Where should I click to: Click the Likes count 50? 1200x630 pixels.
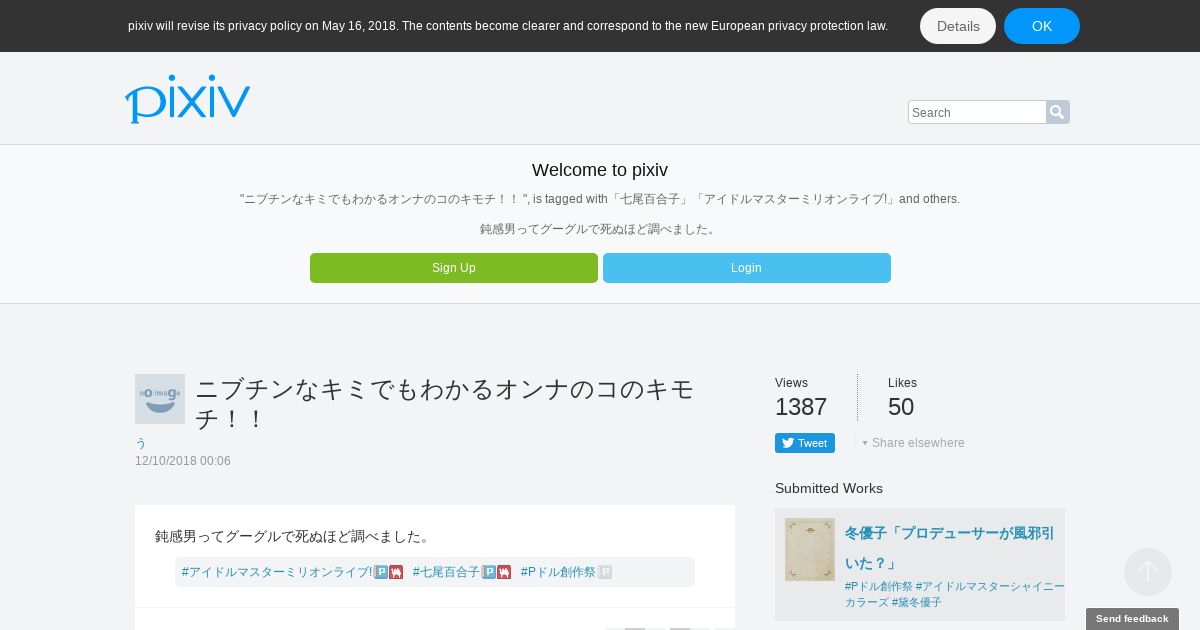tap(901, 407)
